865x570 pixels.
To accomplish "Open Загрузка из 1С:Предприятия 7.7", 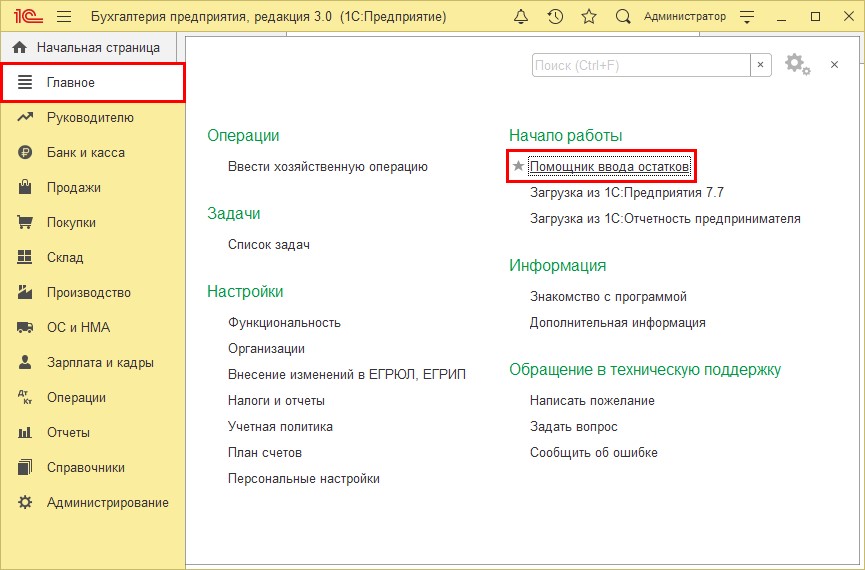I will click(x=627, y=193).
